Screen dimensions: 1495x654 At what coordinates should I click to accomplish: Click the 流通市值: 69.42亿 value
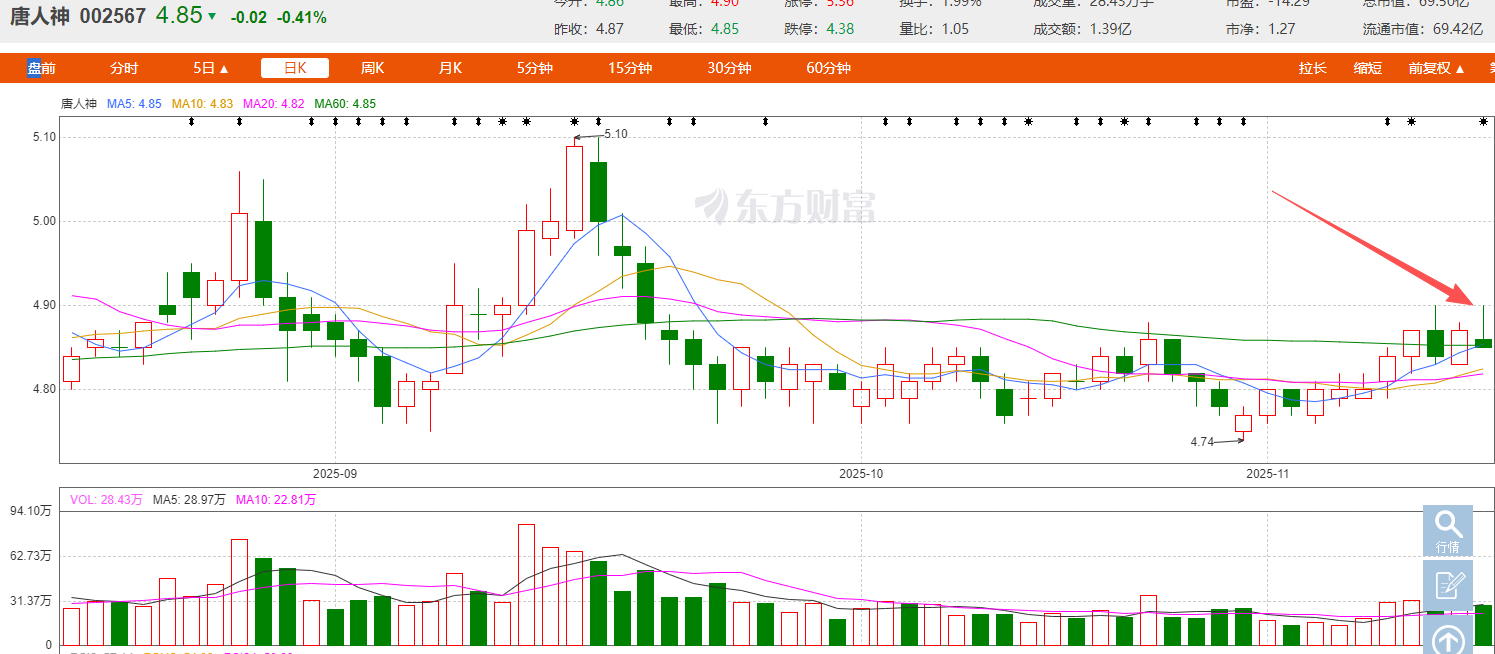point(1422,28)
